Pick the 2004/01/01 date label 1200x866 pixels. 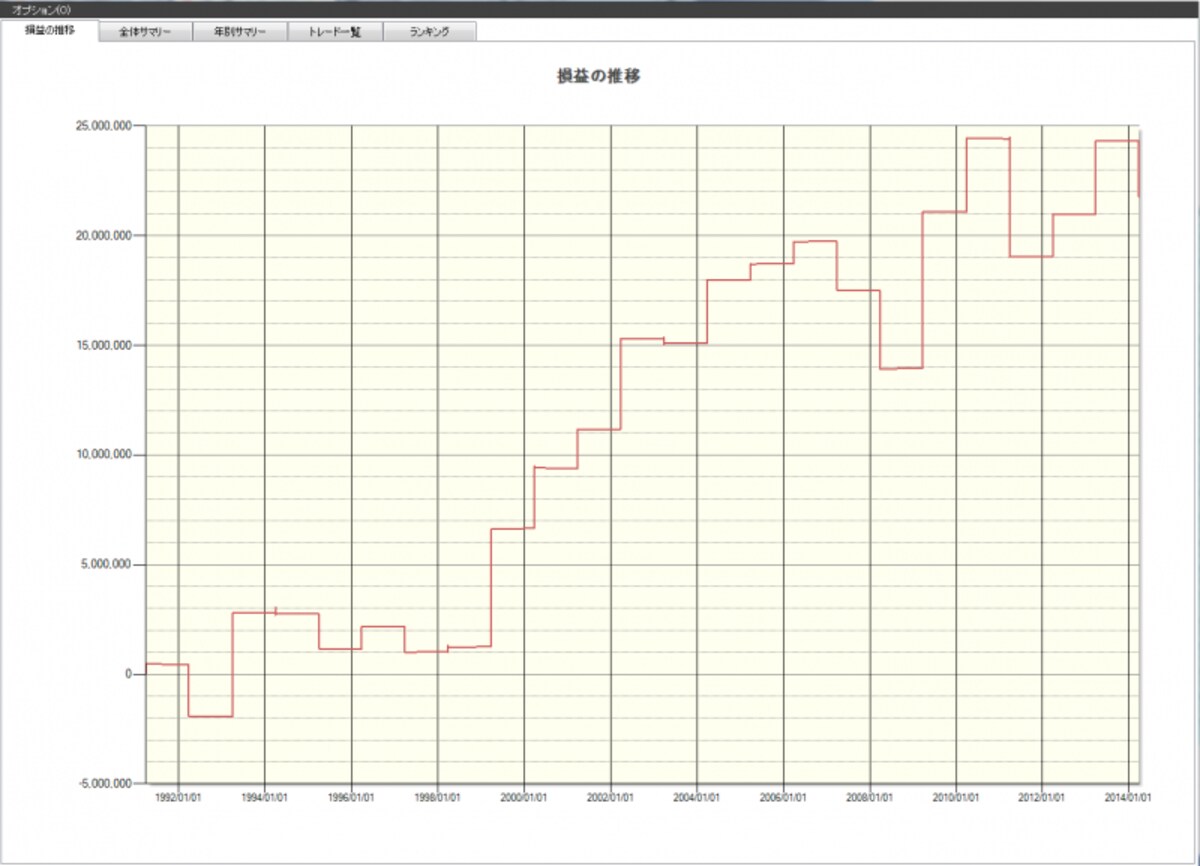[x=697, y=798]
